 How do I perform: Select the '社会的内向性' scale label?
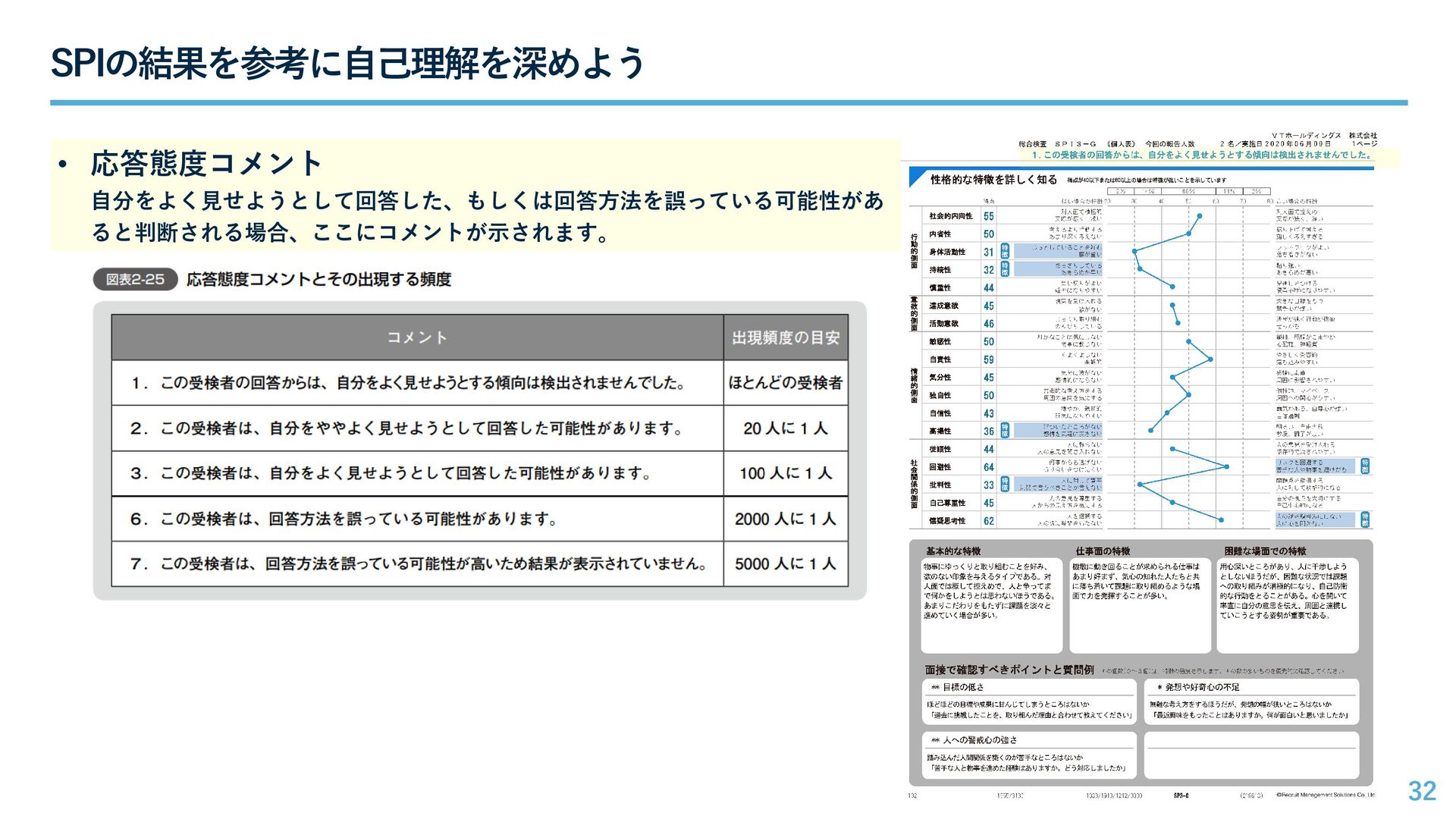950,216
